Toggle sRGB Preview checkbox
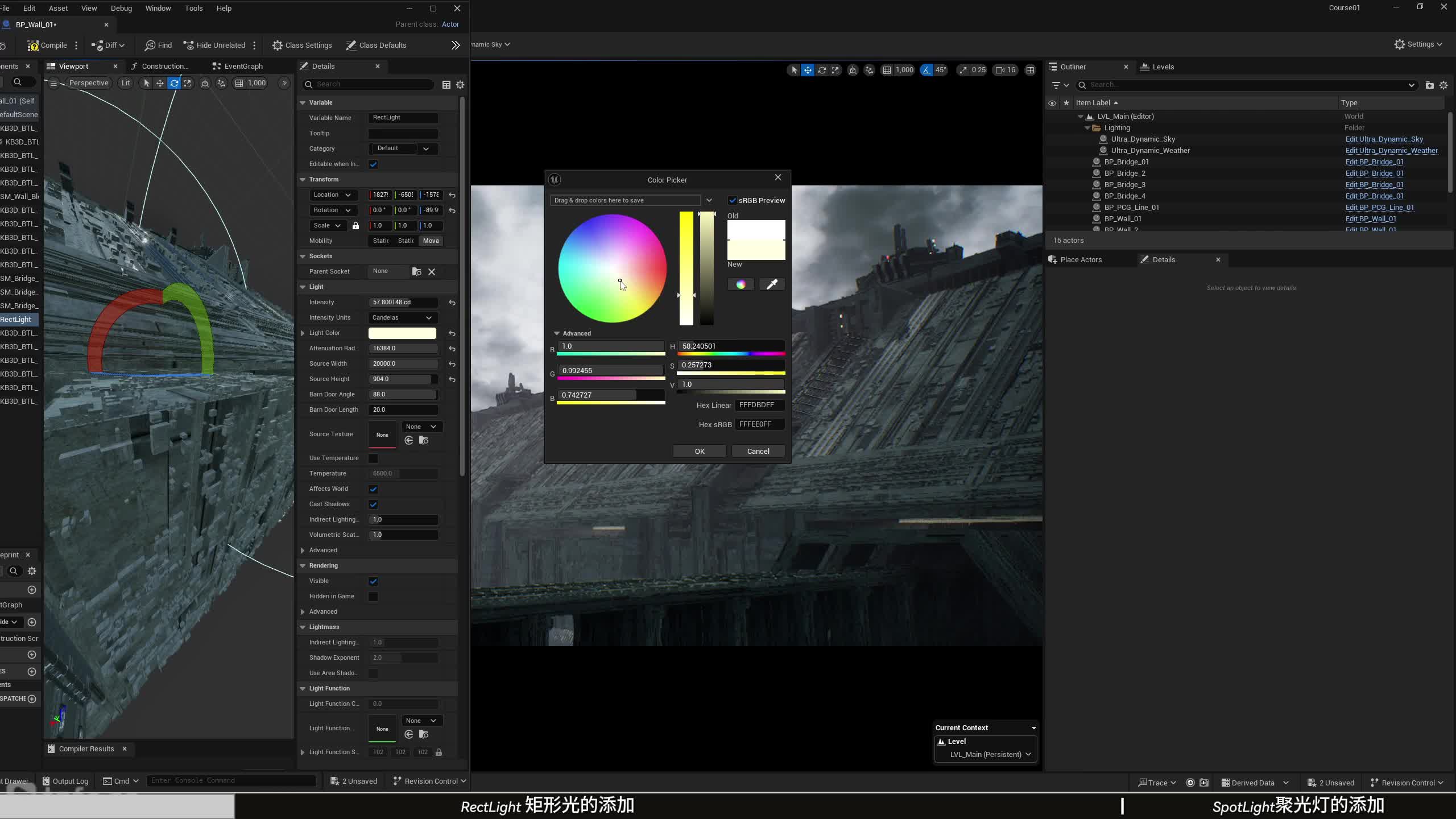 point(733,200)
